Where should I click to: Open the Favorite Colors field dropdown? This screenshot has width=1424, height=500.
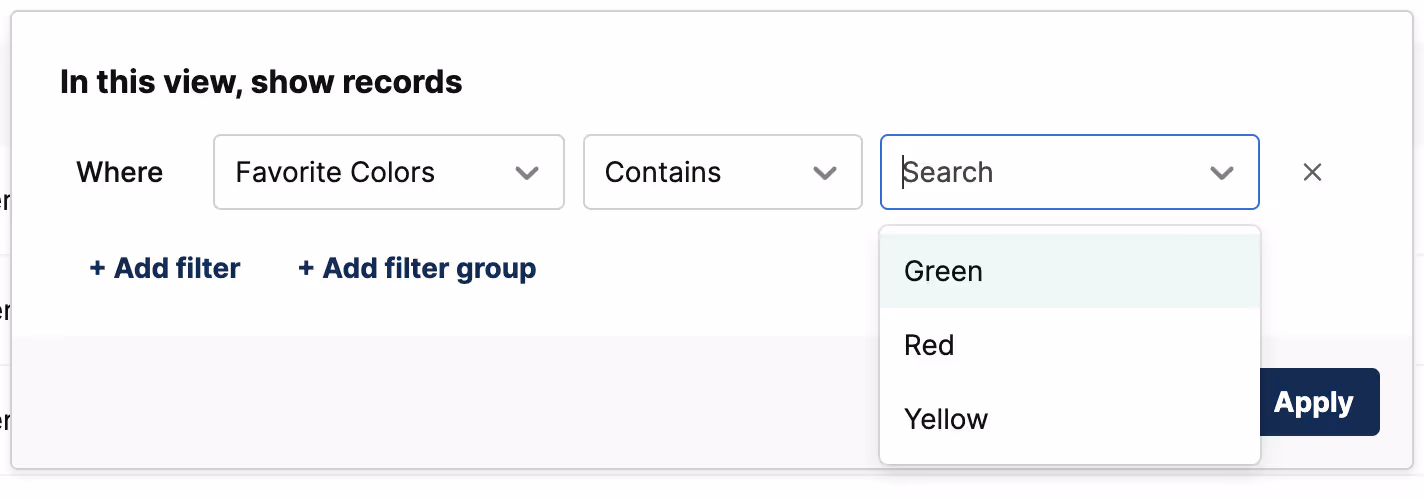click(x=389, y=172)
